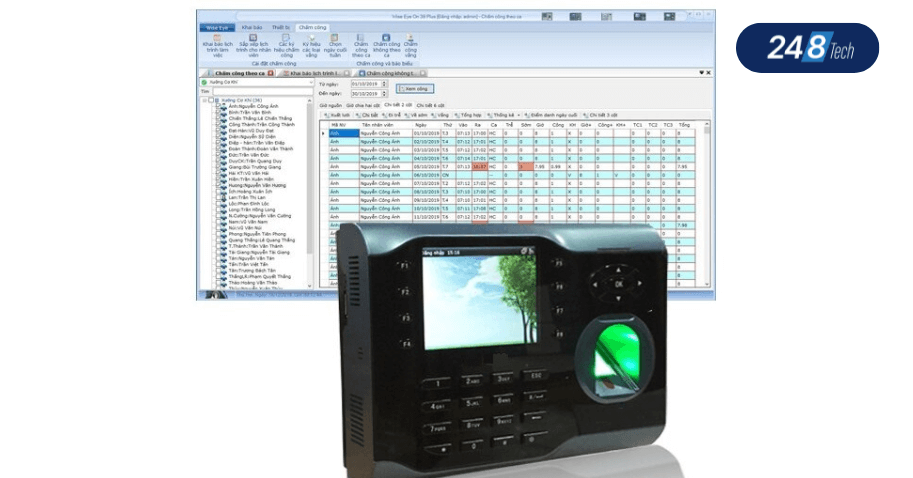Collapse the Xưởng Cơ Khí (36) tree node
The height and width of the screenshot is (478, 913).
click(x=204, y=101)
